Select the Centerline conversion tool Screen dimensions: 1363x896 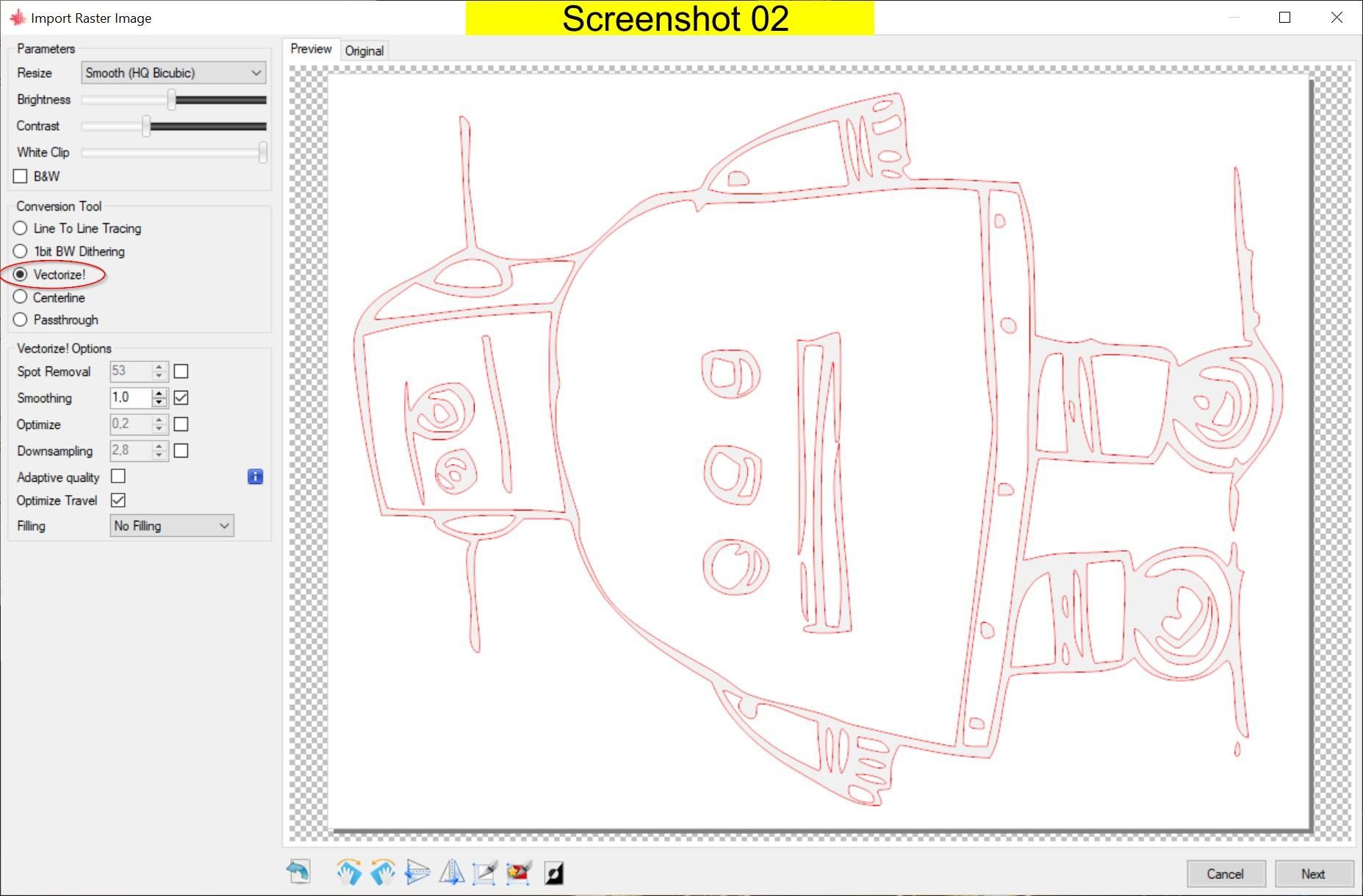[20, 297]
